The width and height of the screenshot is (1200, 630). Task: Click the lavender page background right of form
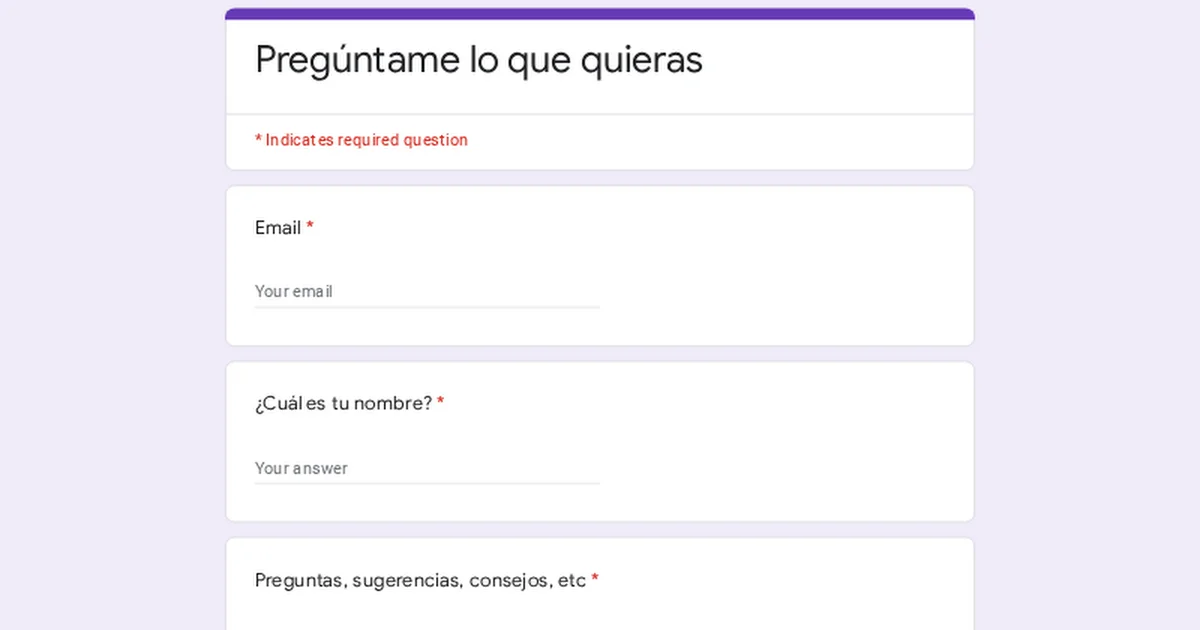pos(1088,315)
